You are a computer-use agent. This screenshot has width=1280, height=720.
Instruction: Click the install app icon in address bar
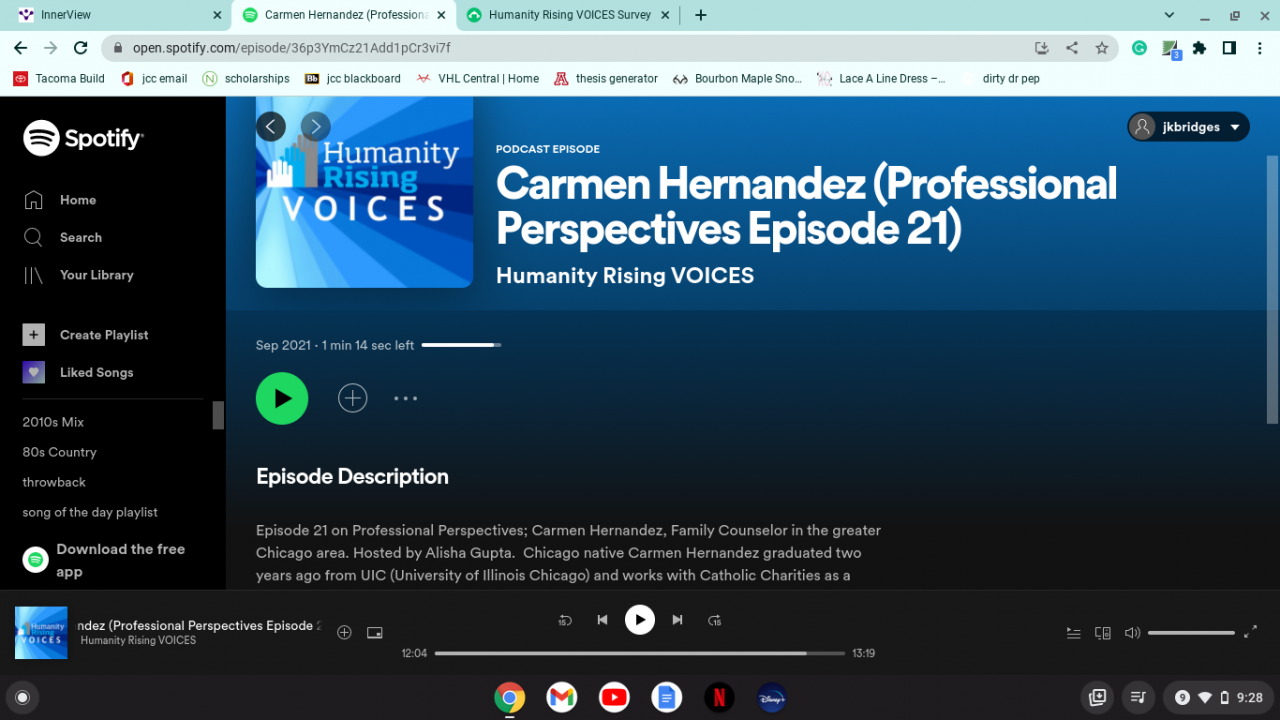pyautogui.click(x=1042, y=48)
